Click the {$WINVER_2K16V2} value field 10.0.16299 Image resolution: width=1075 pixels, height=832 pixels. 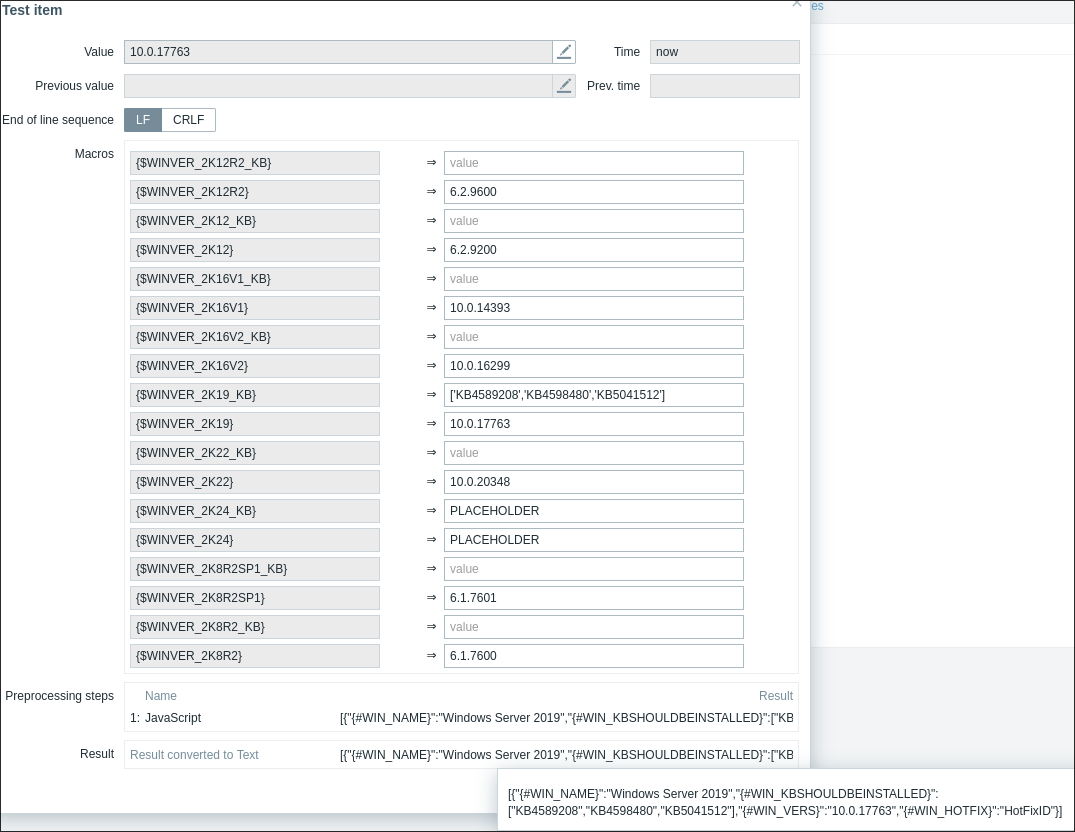tap(593, 366)
